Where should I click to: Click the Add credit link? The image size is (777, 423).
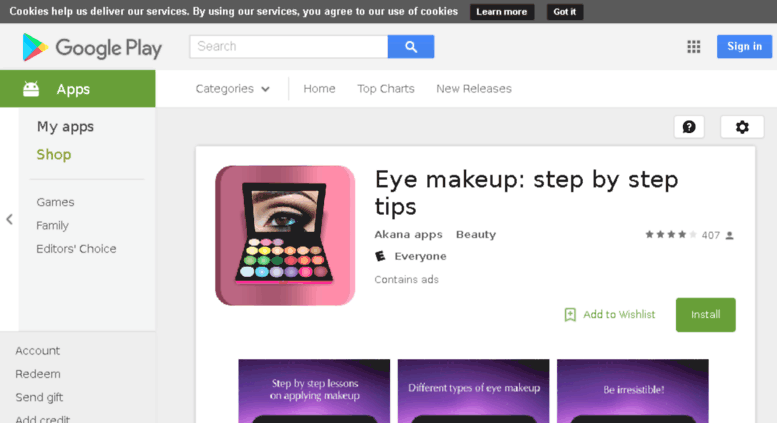(x=42, y=419)
